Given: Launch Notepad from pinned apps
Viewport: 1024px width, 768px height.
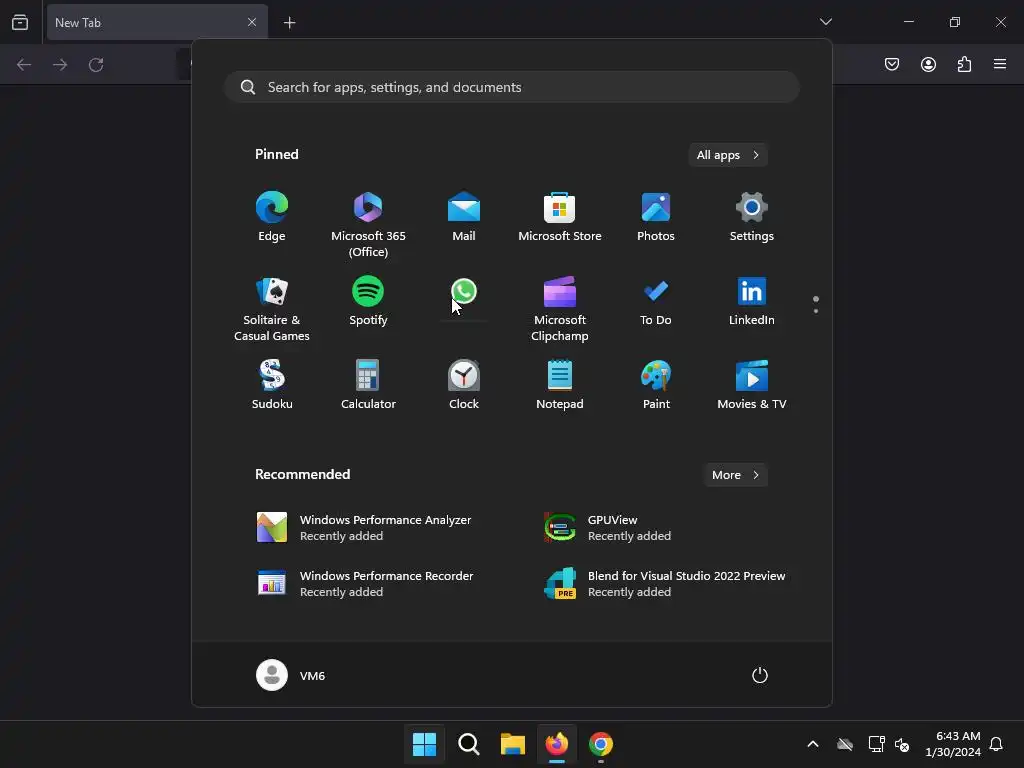Looking at the screenshot, I should point(560,385).
